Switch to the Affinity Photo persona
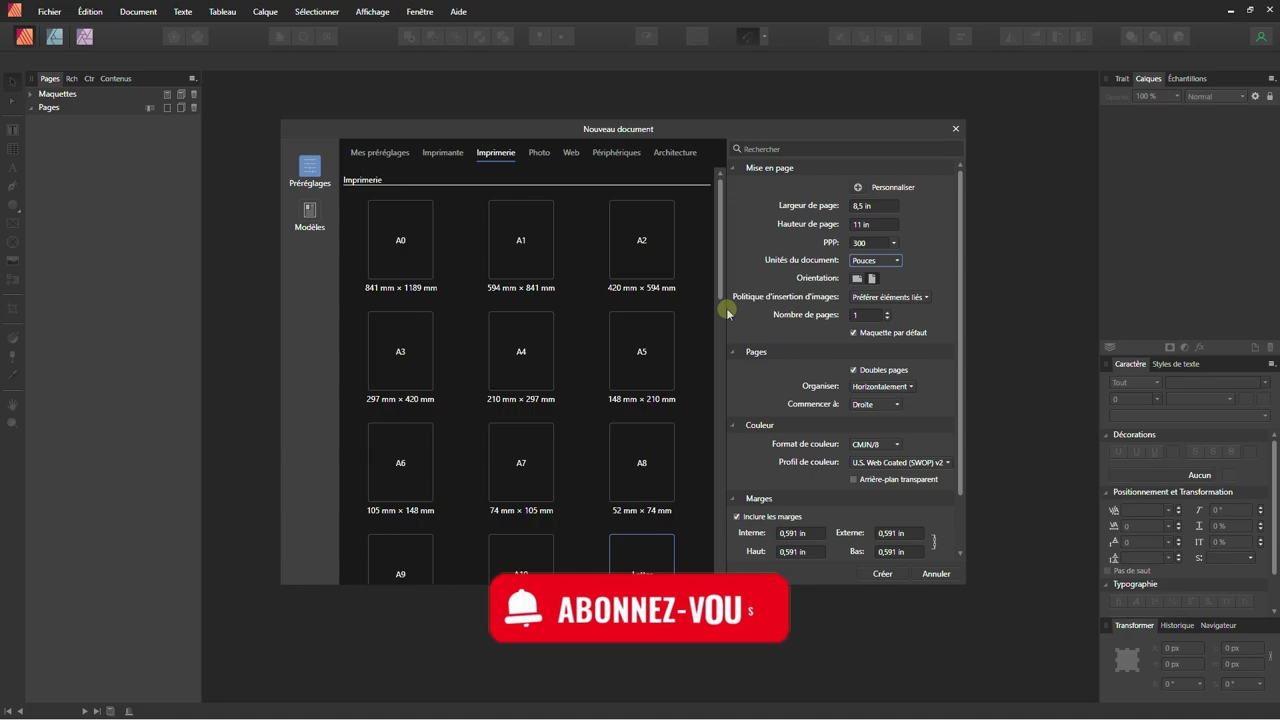Viewport: 1280px width, 720px height. pyautogui.click(x=85, y=37)
